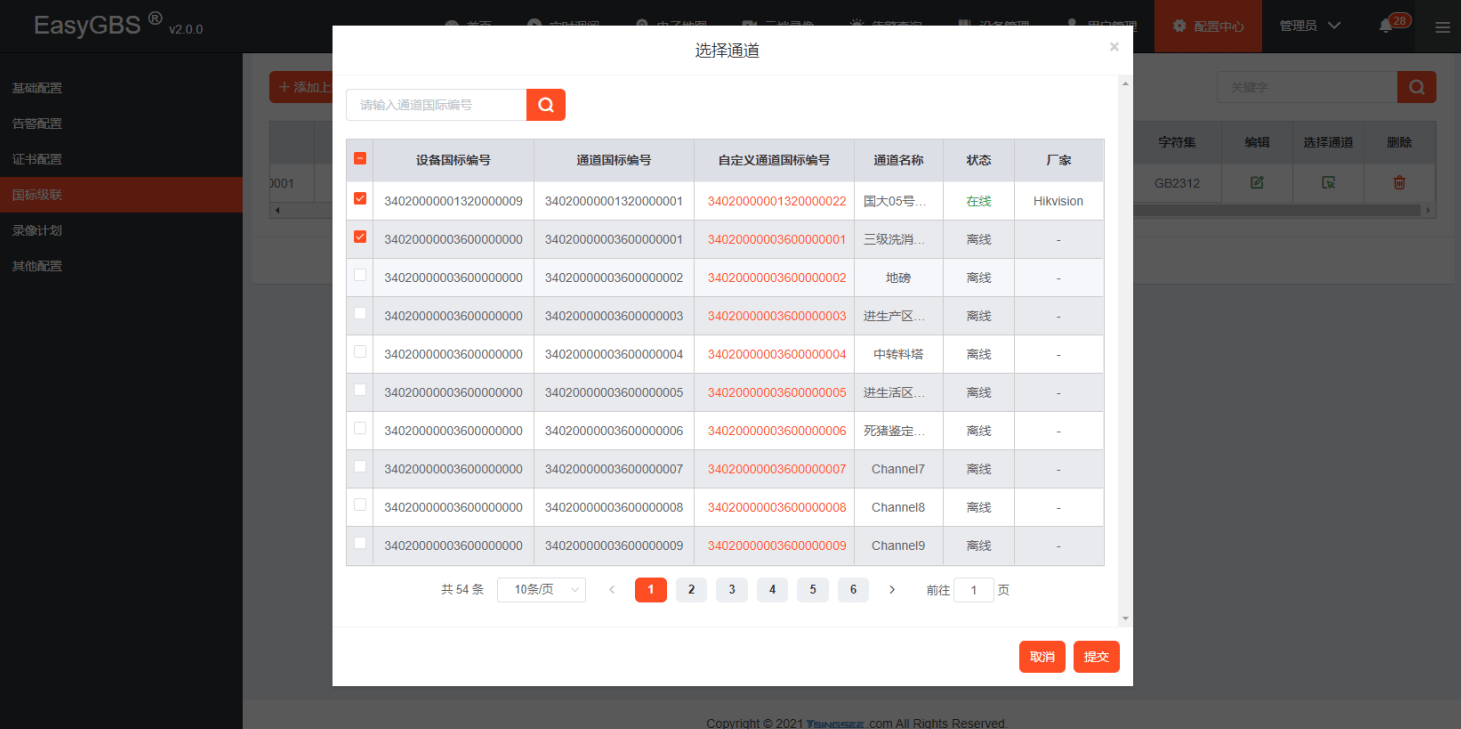Click the select channel icon in row
Image resolution: width=1461 pixels, height=729 pixels.
1328,182
